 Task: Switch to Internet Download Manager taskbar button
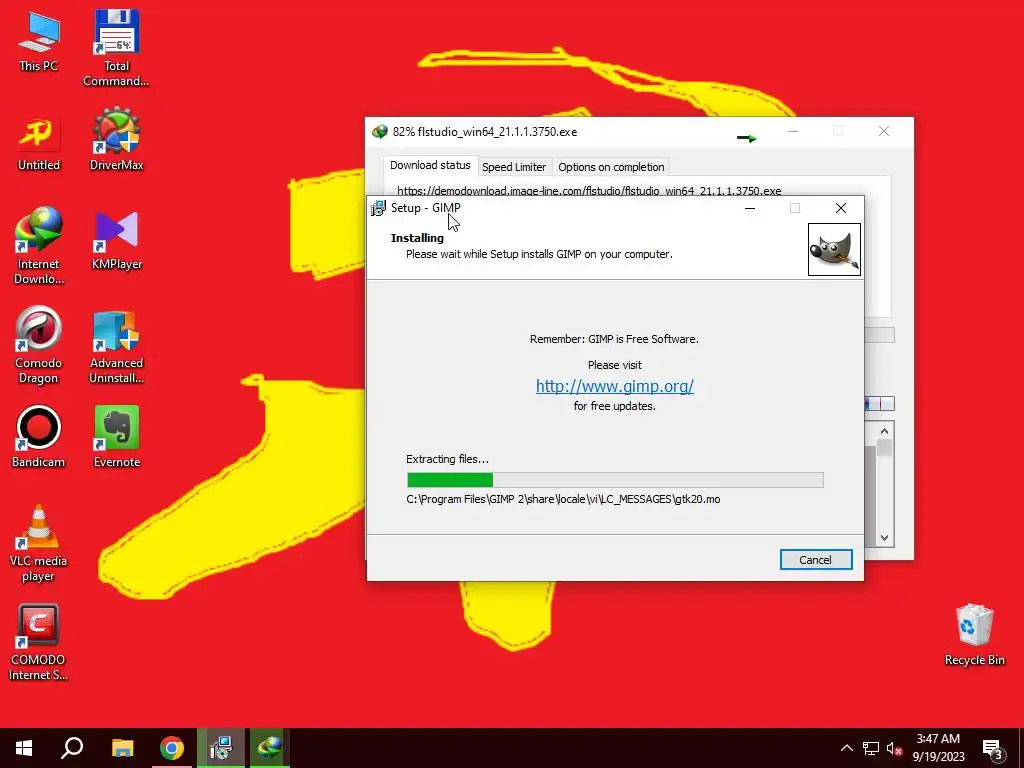click(x=269, y=748)
